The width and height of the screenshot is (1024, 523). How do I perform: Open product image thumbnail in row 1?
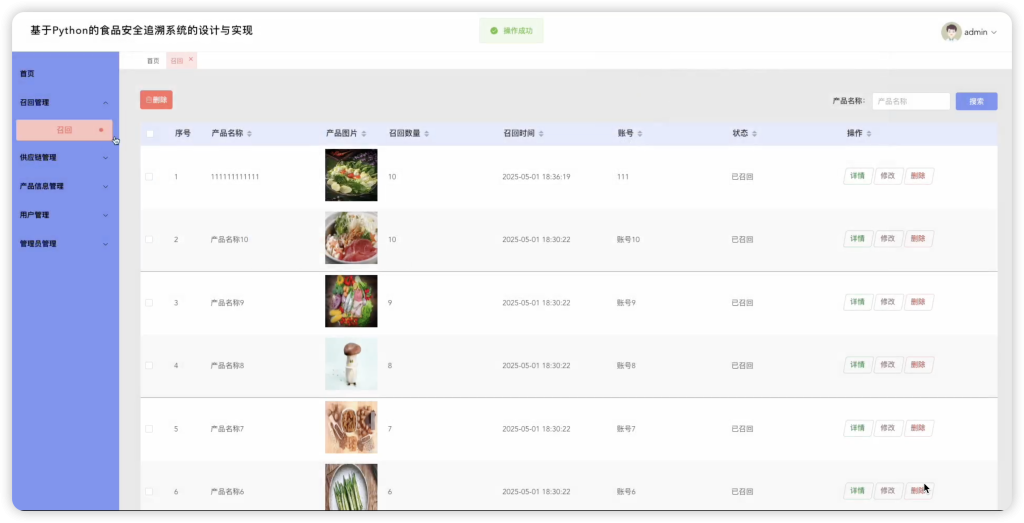coord(351,175)
